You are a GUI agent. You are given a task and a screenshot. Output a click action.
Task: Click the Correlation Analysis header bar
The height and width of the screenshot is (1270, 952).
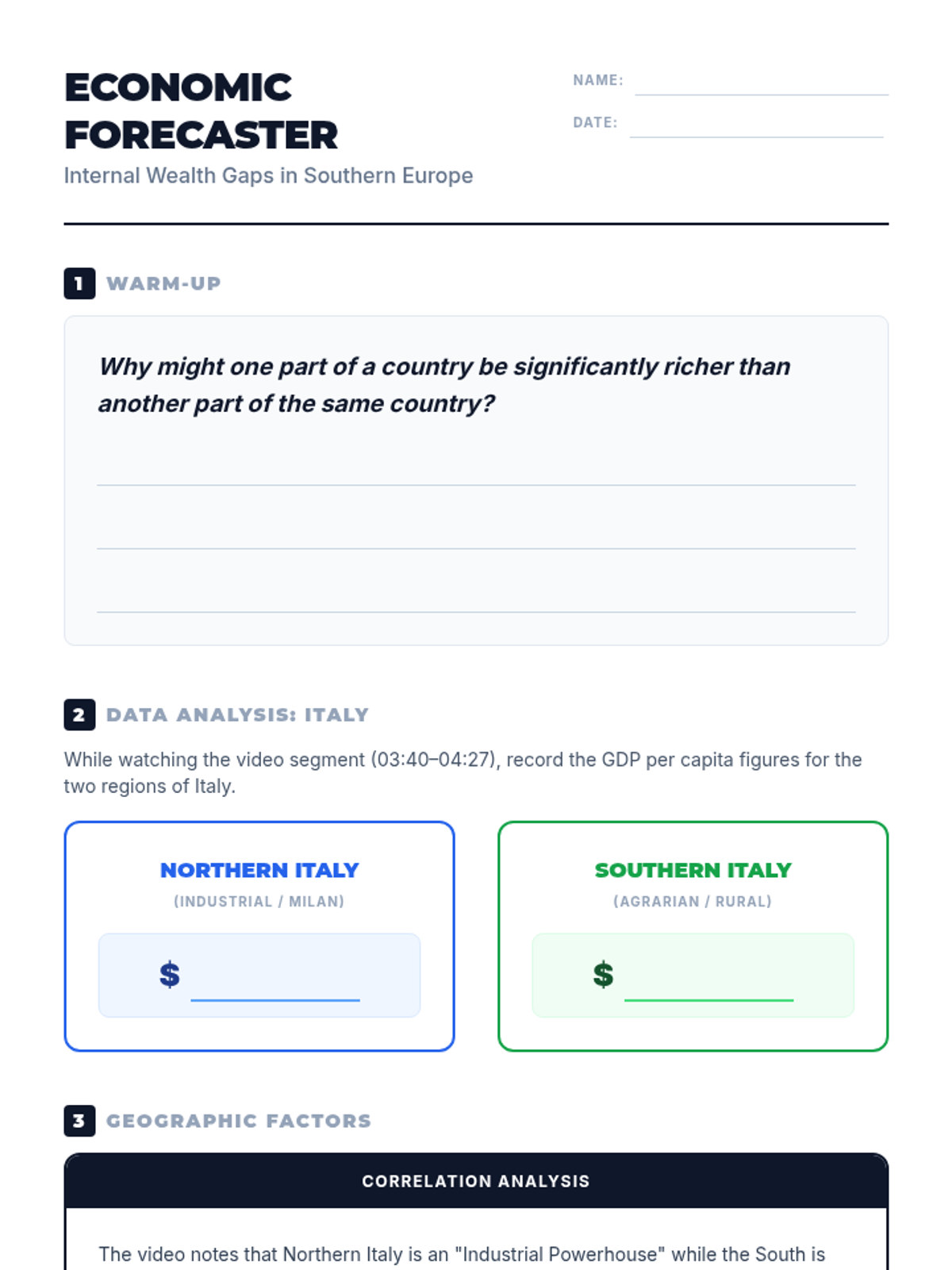coord(476,1181)
